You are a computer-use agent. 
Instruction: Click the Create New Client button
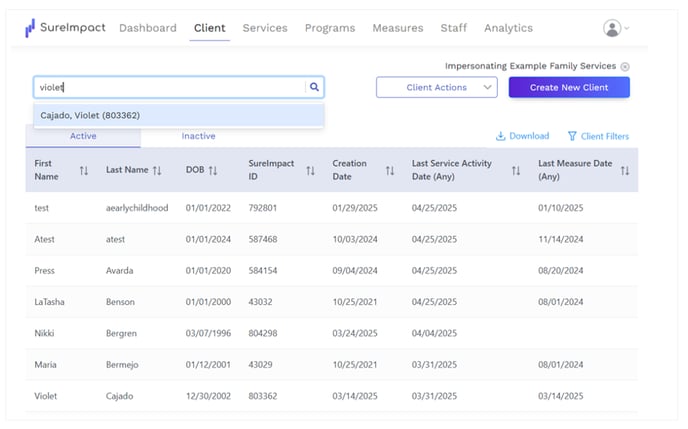tap(569, 87)
